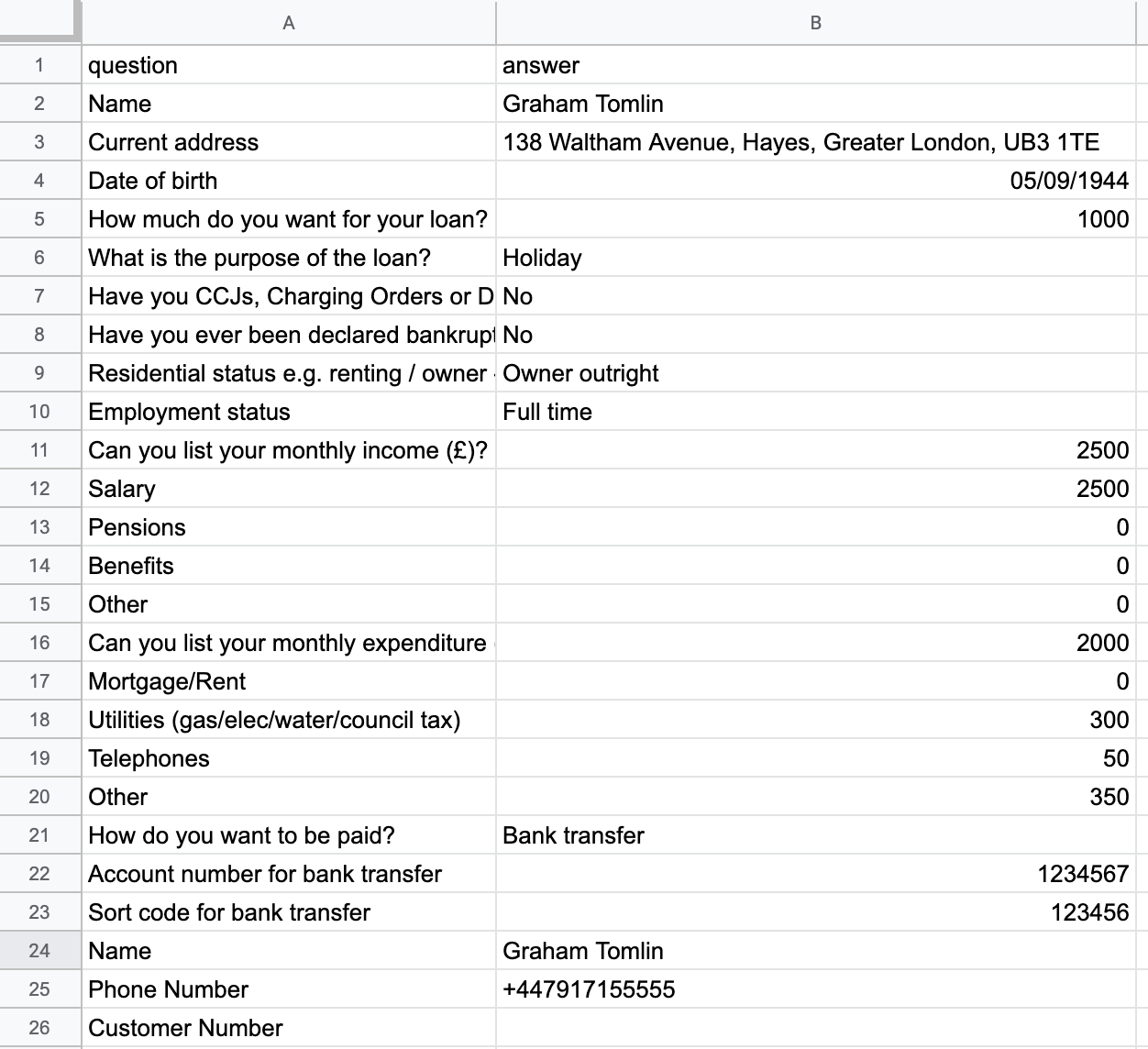
Task: Select the 'Bank transfer' cell
Action: point(815,835)
